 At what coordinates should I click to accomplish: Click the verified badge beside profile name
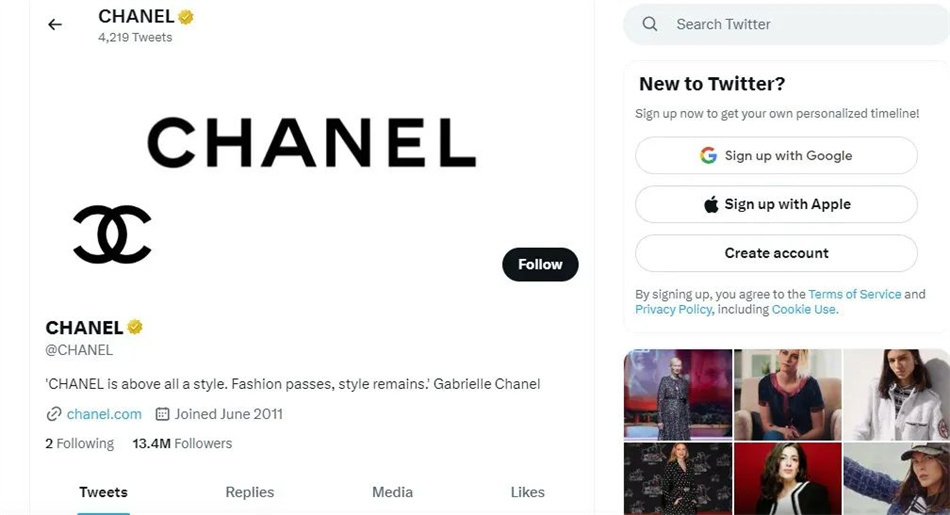[135, 327]
